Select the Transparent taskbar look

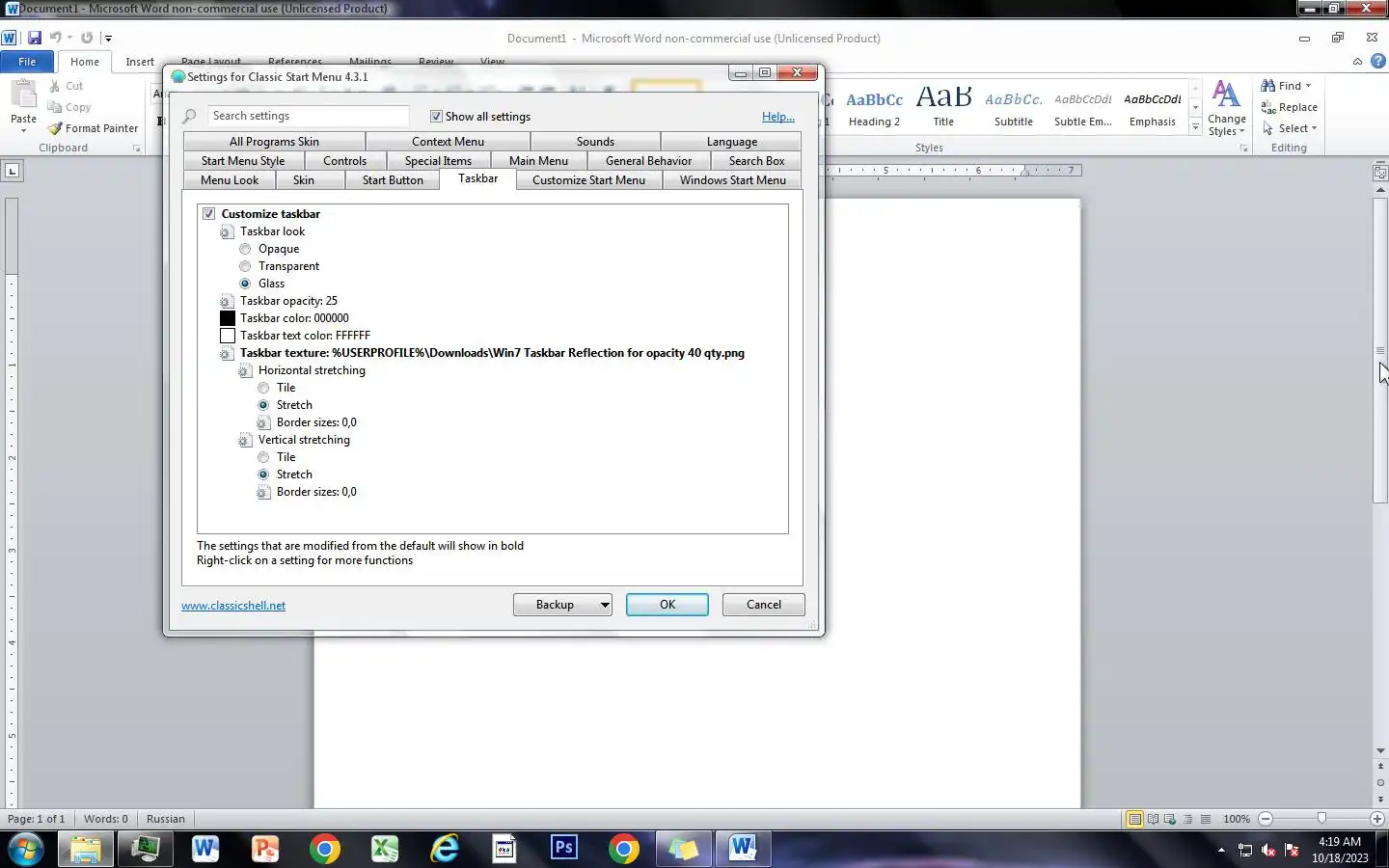(x=245, y=266)
